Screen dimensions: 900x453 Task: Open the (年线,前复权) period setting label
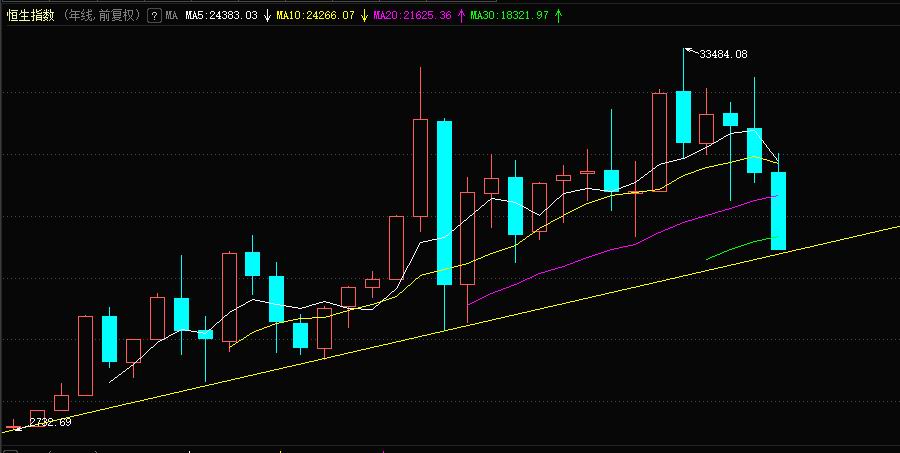pos(102,16)
